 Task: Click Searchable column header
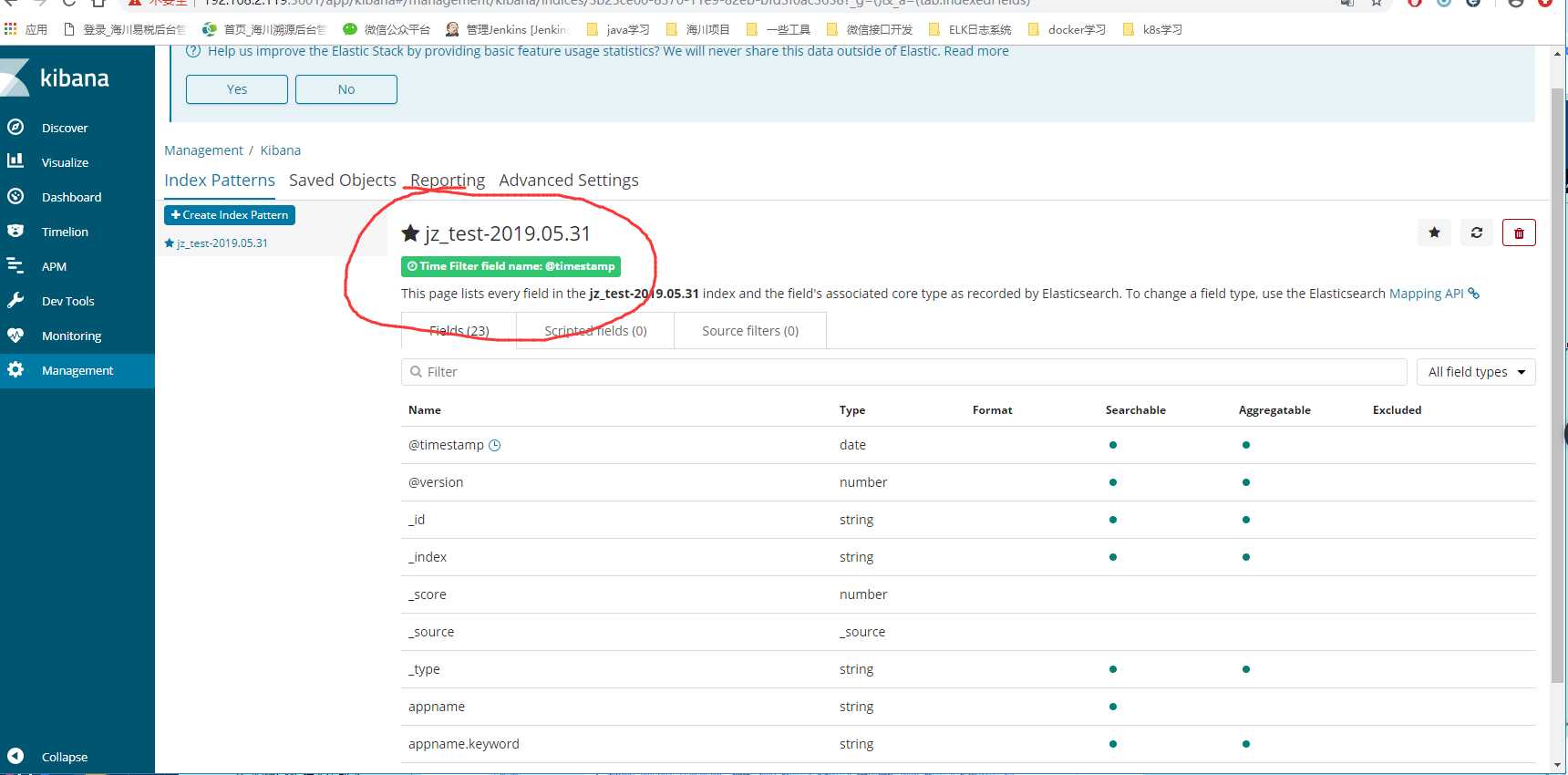[1136, 410]
